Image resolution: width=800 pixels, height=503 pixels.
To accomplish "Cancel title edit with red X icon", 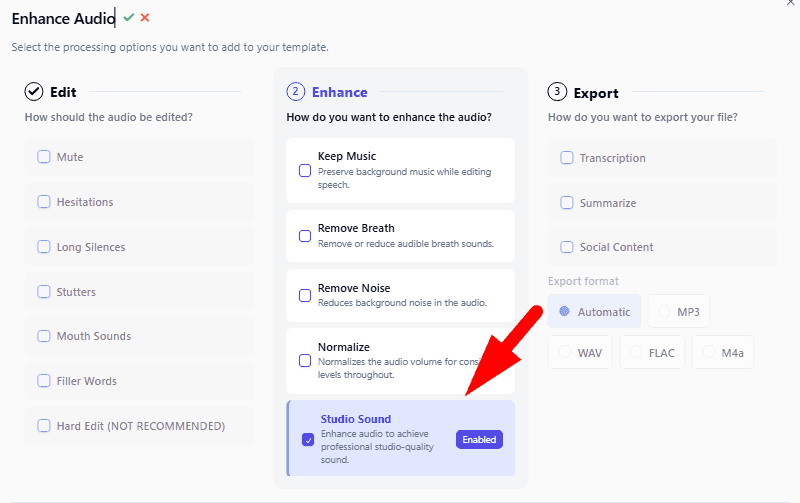I will pyautogui.click(x=145, y=17).
